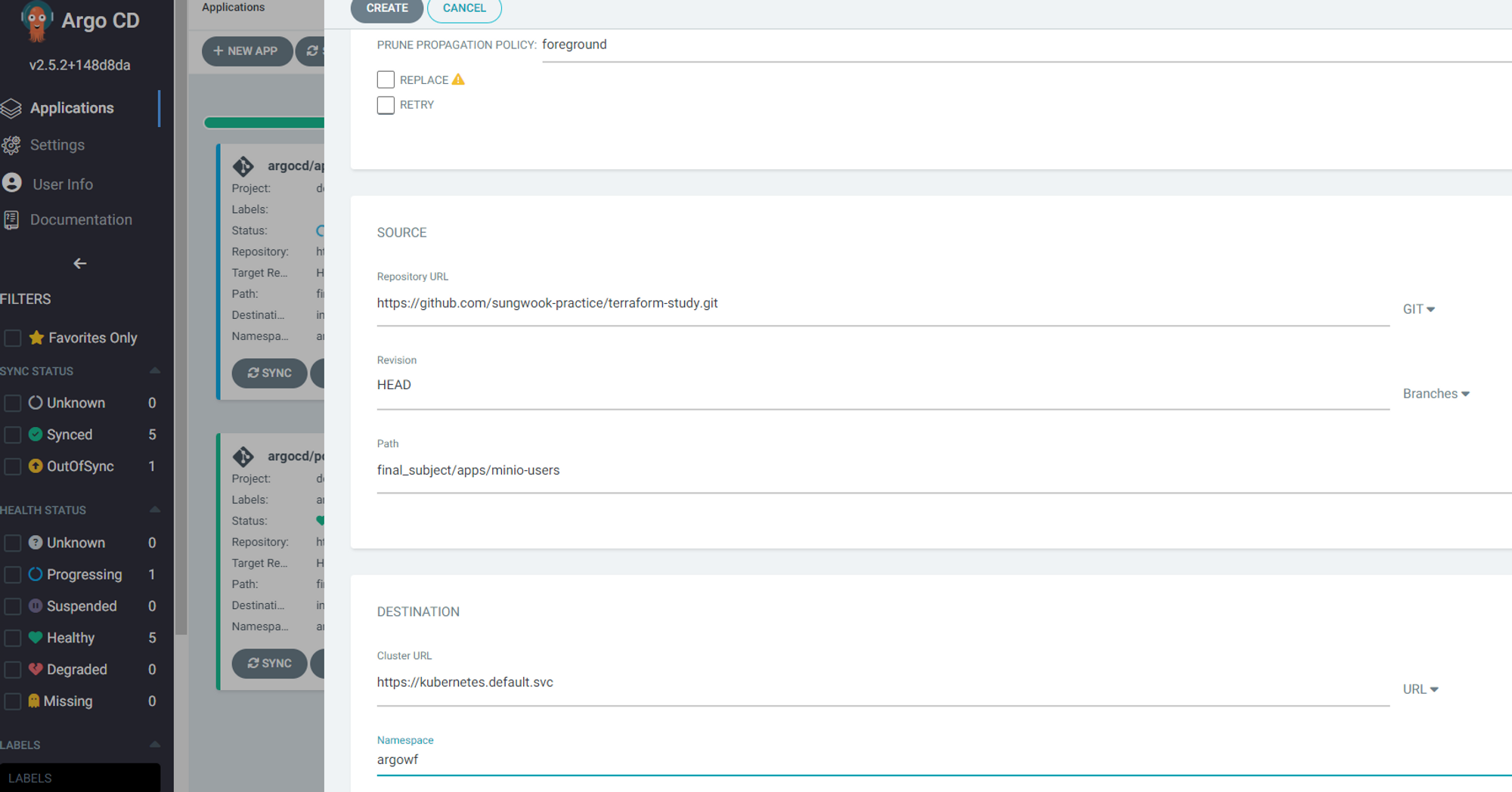Screen dimensions: 1512x792
Task: Click the Degraded broken heart icon
Action: pyautogui.click(x=36, y=669)
